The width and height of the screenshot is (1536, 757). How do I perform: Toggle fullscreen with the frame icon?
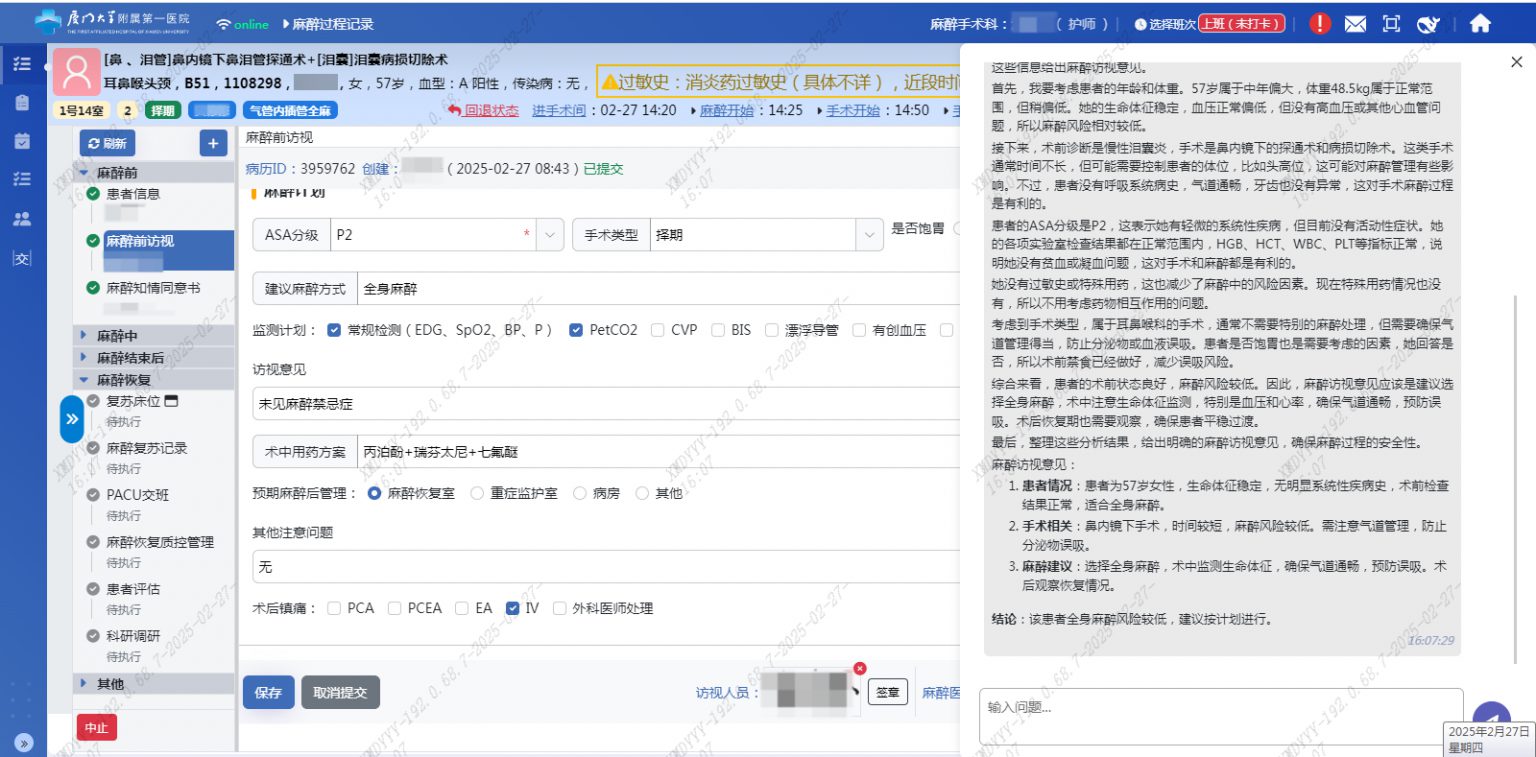coord(1391,24)
